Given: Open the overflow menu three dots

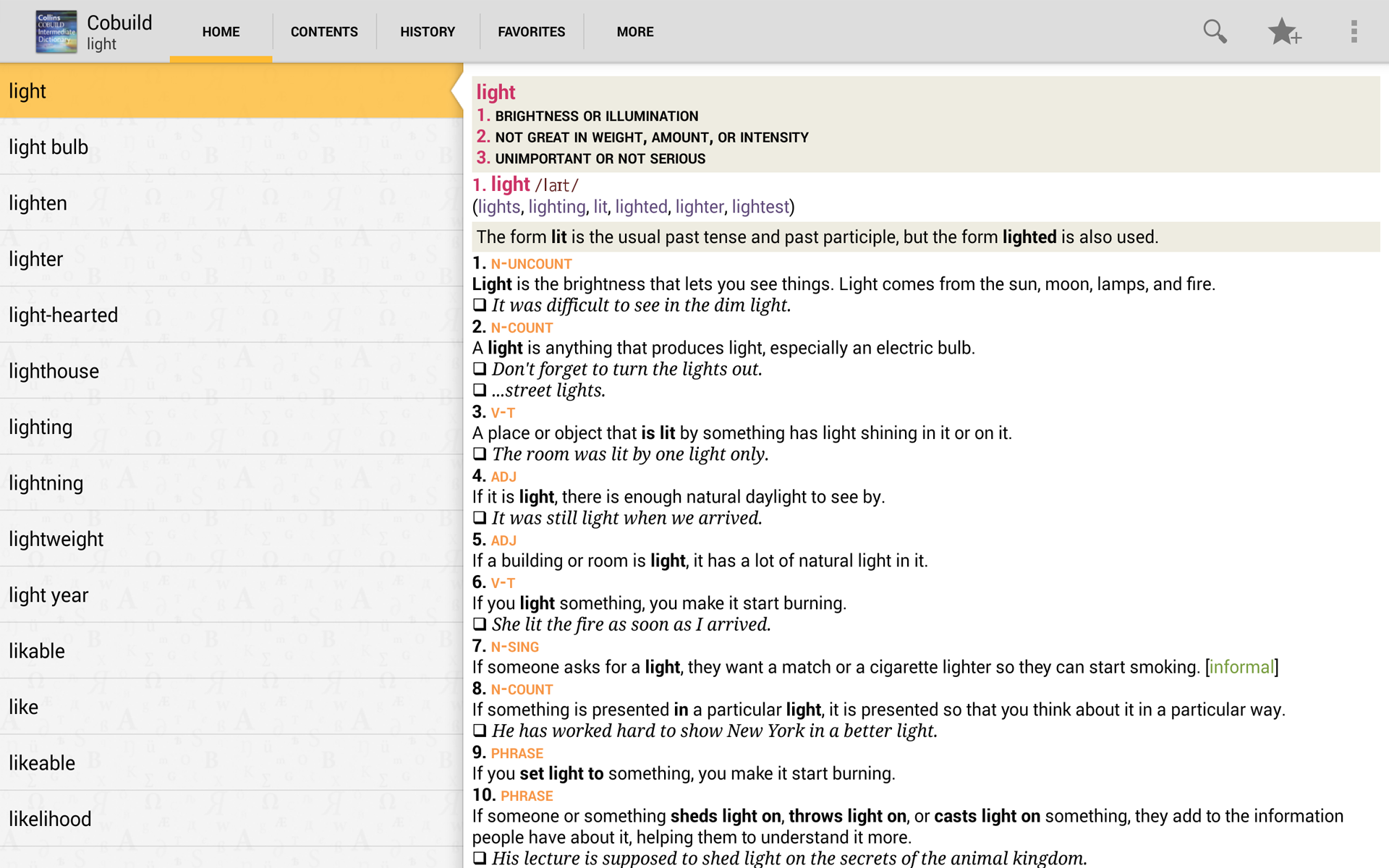Looking at the screenshot, I should (x=1354, y=32).
